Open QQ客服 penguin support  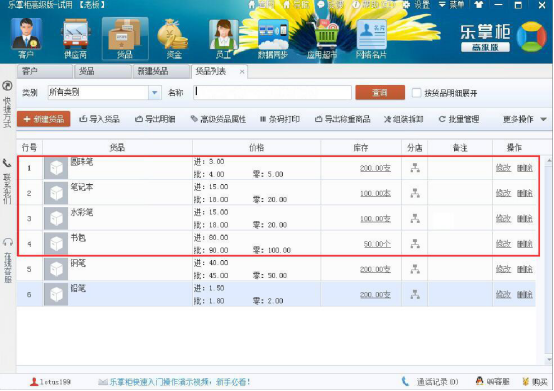tap(492, 381)
